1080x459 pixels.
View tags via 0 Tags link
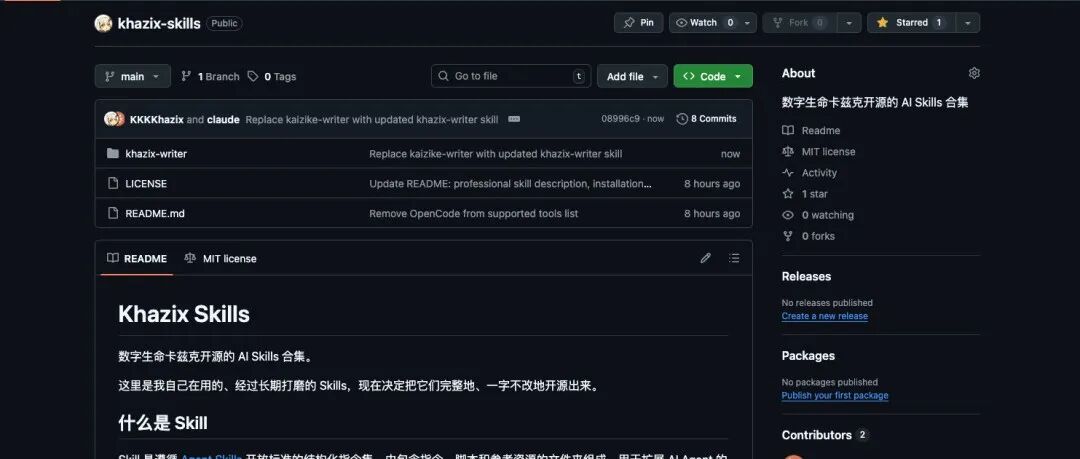[272, 76]
